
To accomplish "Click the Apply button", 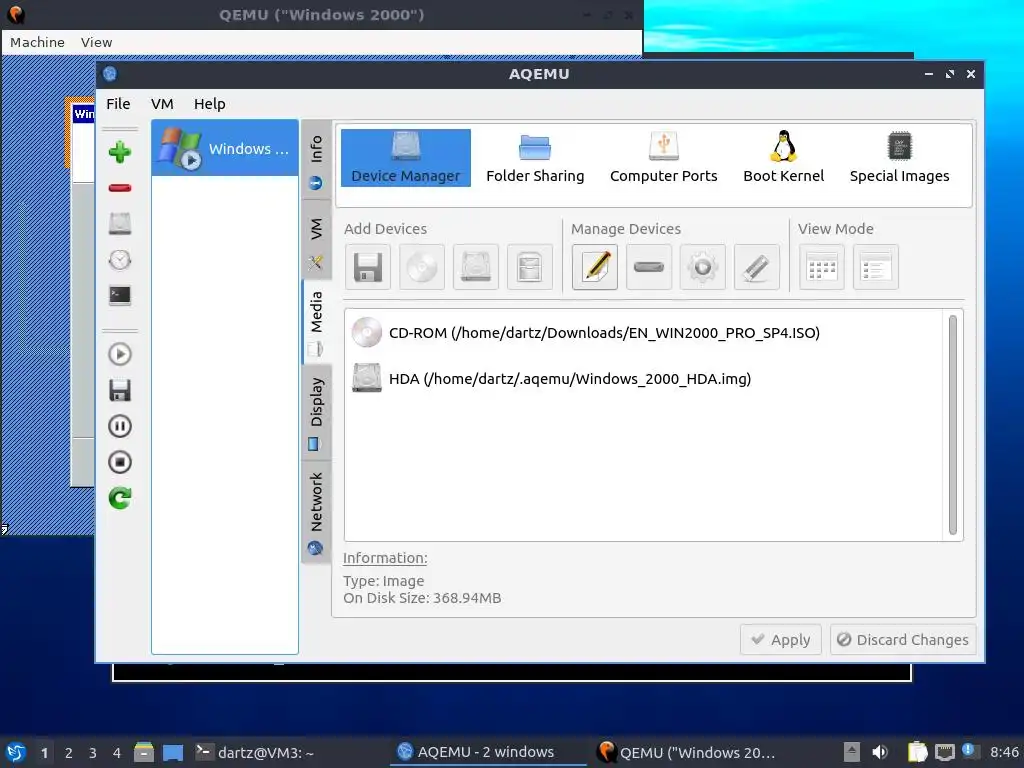I will [x=780, y=639].
